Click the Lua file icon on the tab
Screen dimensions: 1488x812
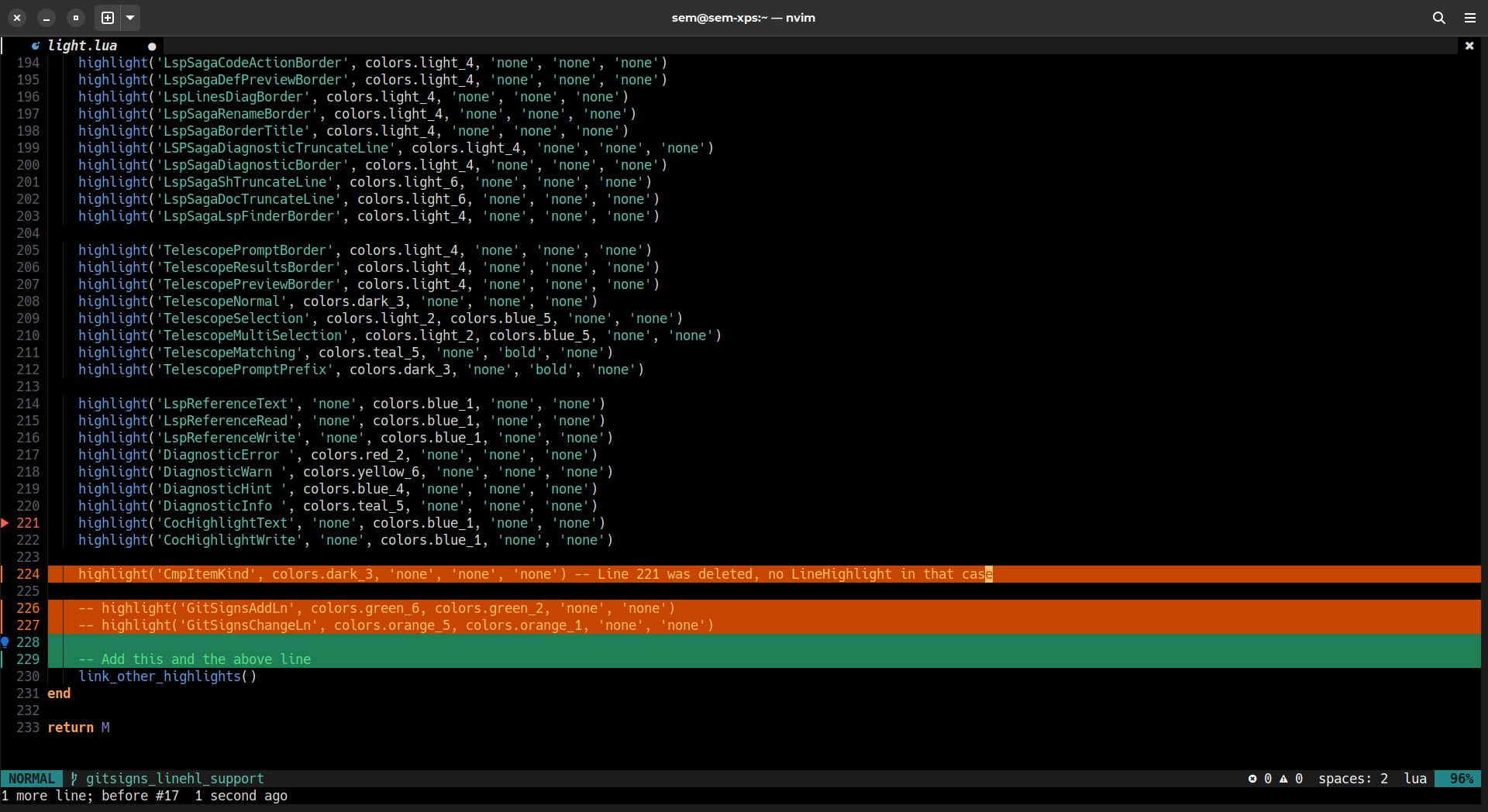[36, 46]
